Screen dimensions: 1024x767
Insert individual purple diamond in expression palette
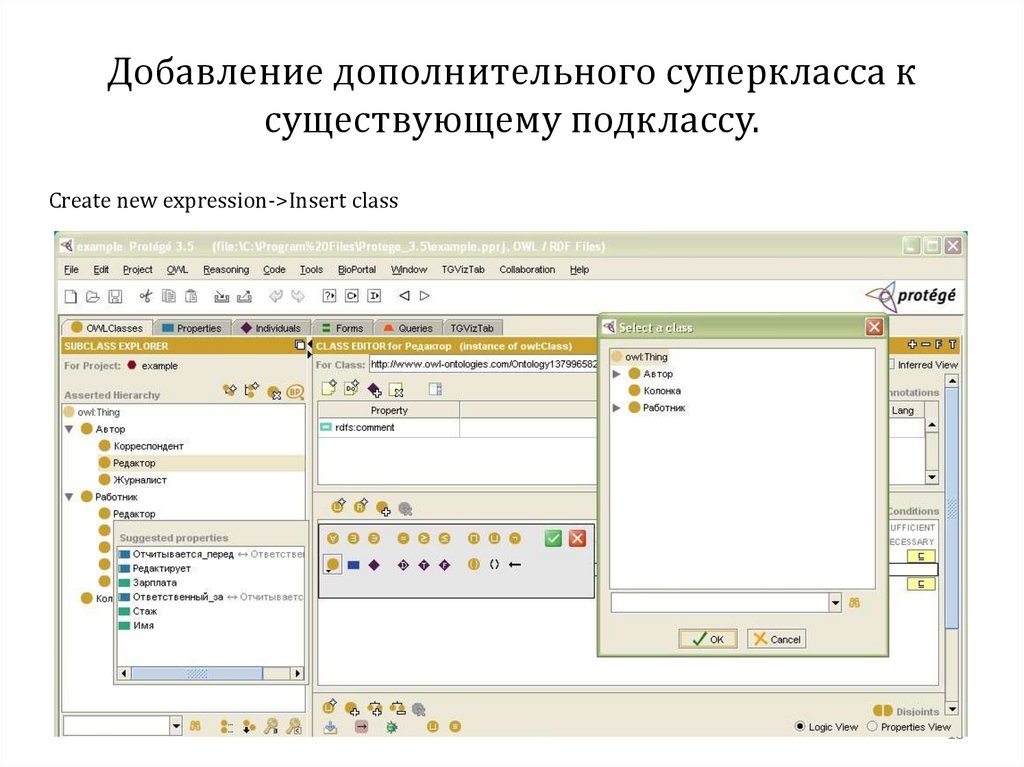374,565
